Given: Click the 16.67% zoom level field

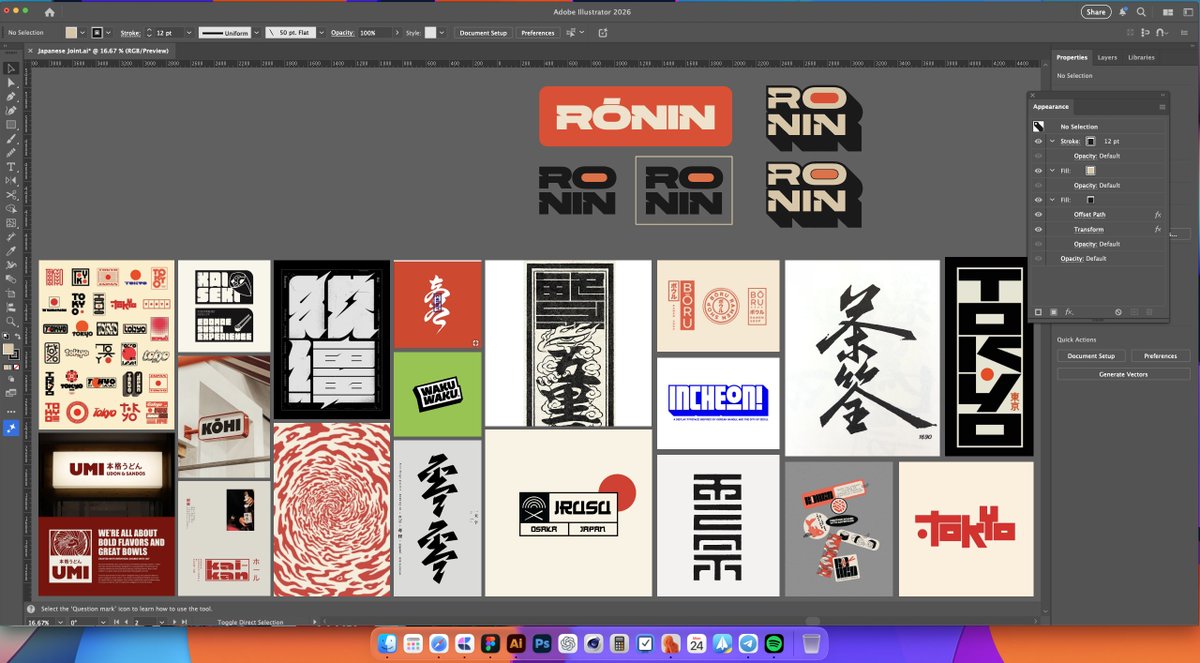Looking at the screenshot, I should (38, 622).
